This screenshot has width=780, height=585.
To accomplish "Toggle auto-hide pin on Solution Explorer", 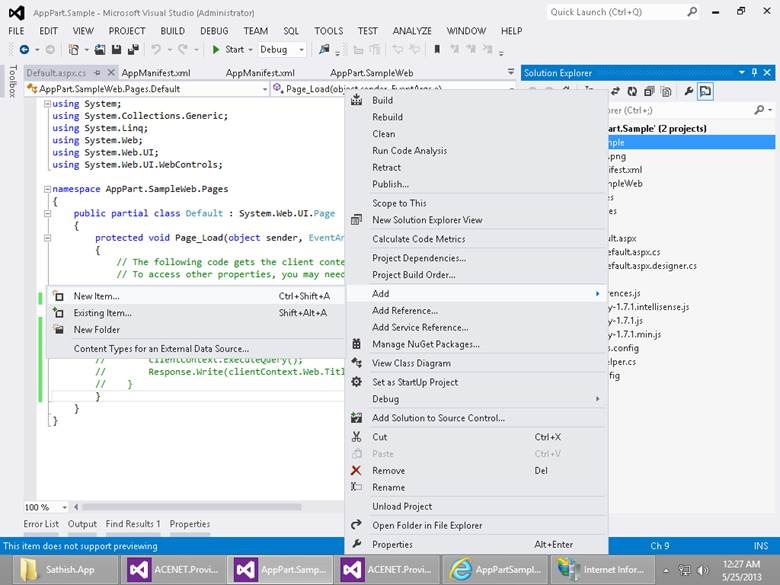I will pos(754,73).
